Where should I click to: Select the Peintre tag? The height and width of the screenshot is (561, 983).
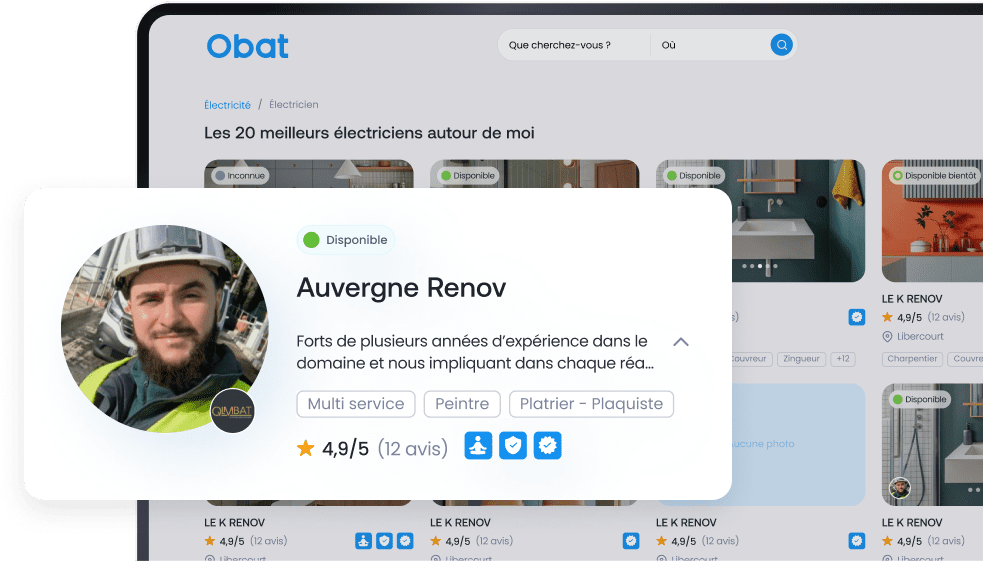click(x=462, y=404)
